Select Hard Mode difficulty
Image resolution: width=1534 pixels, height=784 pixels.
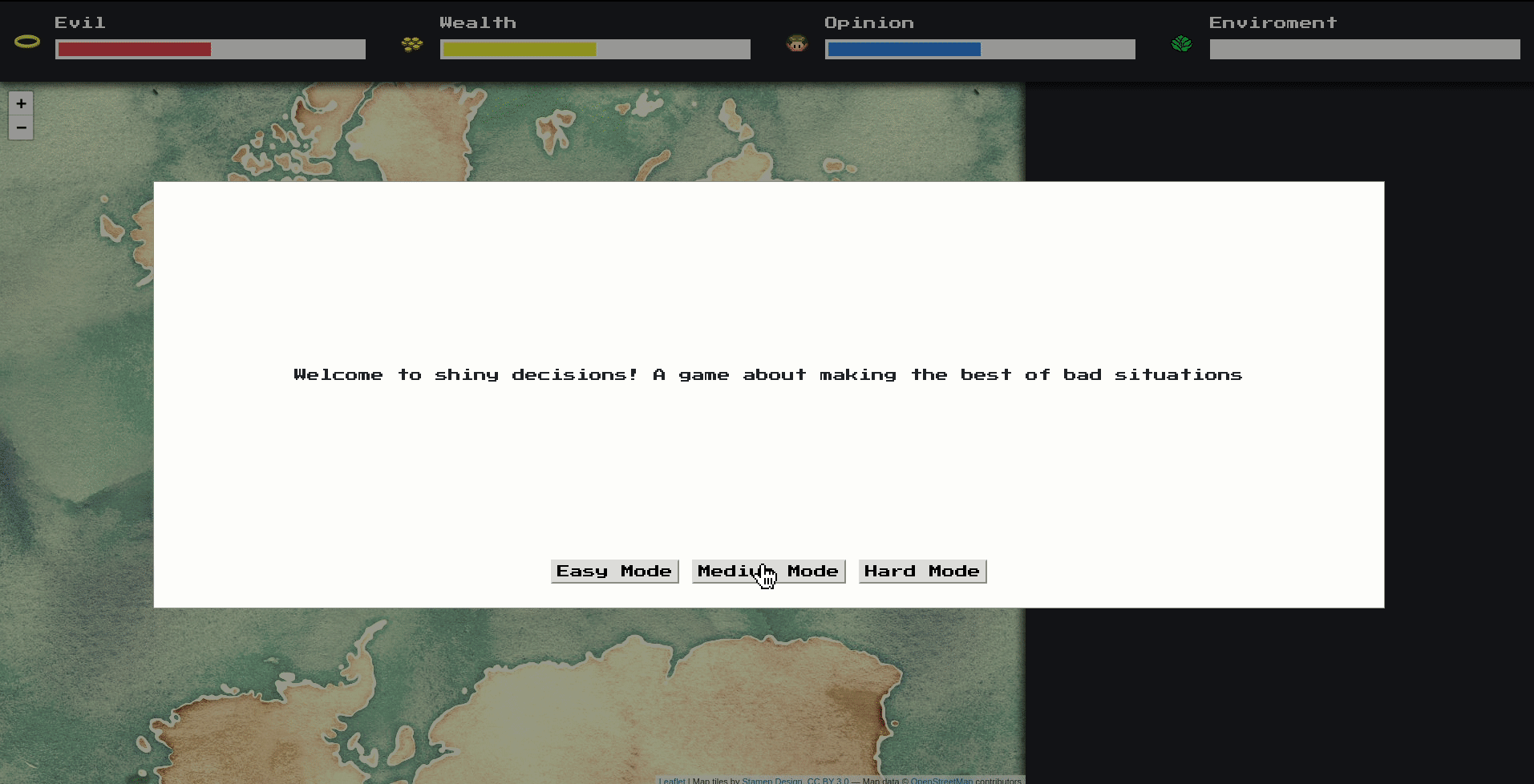tap(922, 572)
